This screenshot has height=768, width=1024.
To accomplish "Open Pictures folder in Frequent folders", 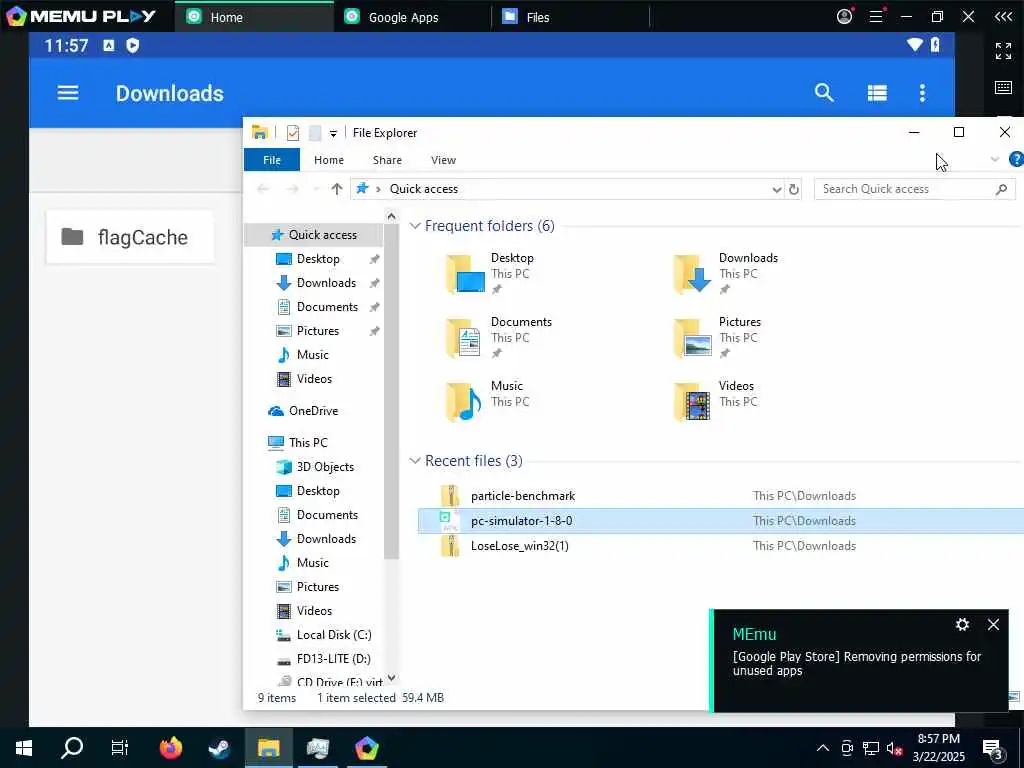I will click(717, 338).
